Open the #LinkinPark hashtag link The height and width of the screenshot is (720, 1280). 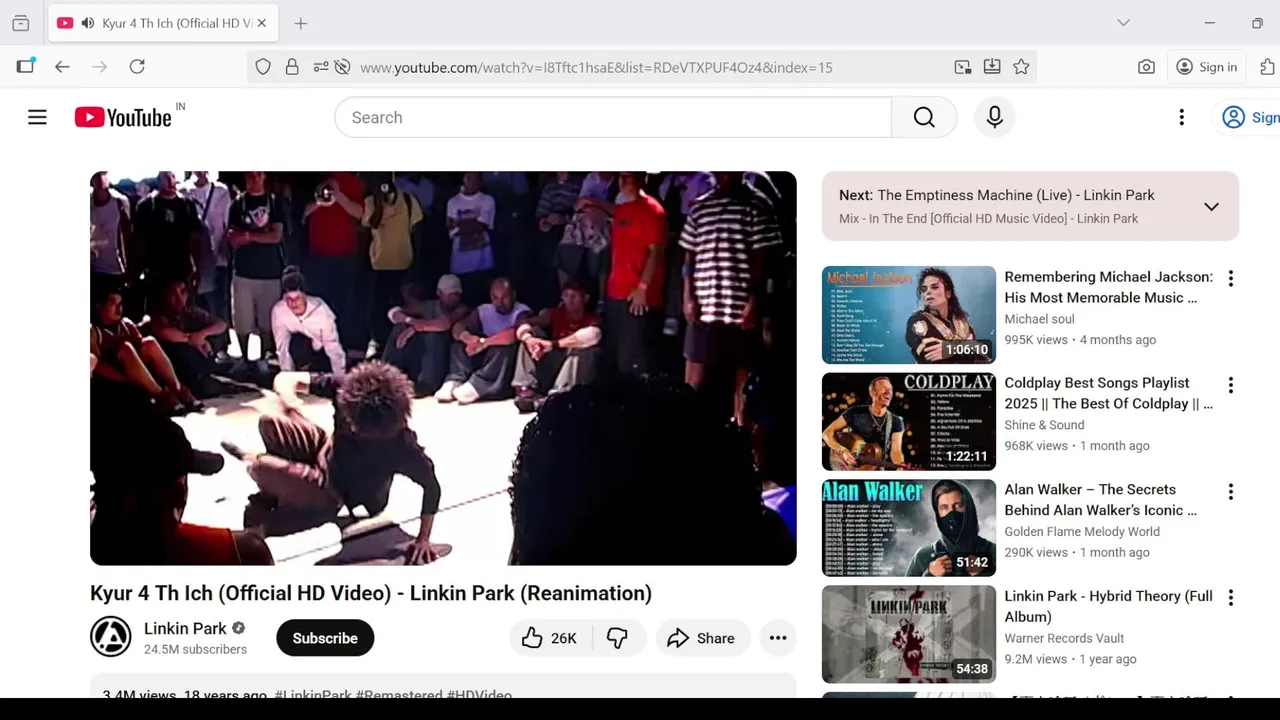pyautogui.click(x=313, y=694)
